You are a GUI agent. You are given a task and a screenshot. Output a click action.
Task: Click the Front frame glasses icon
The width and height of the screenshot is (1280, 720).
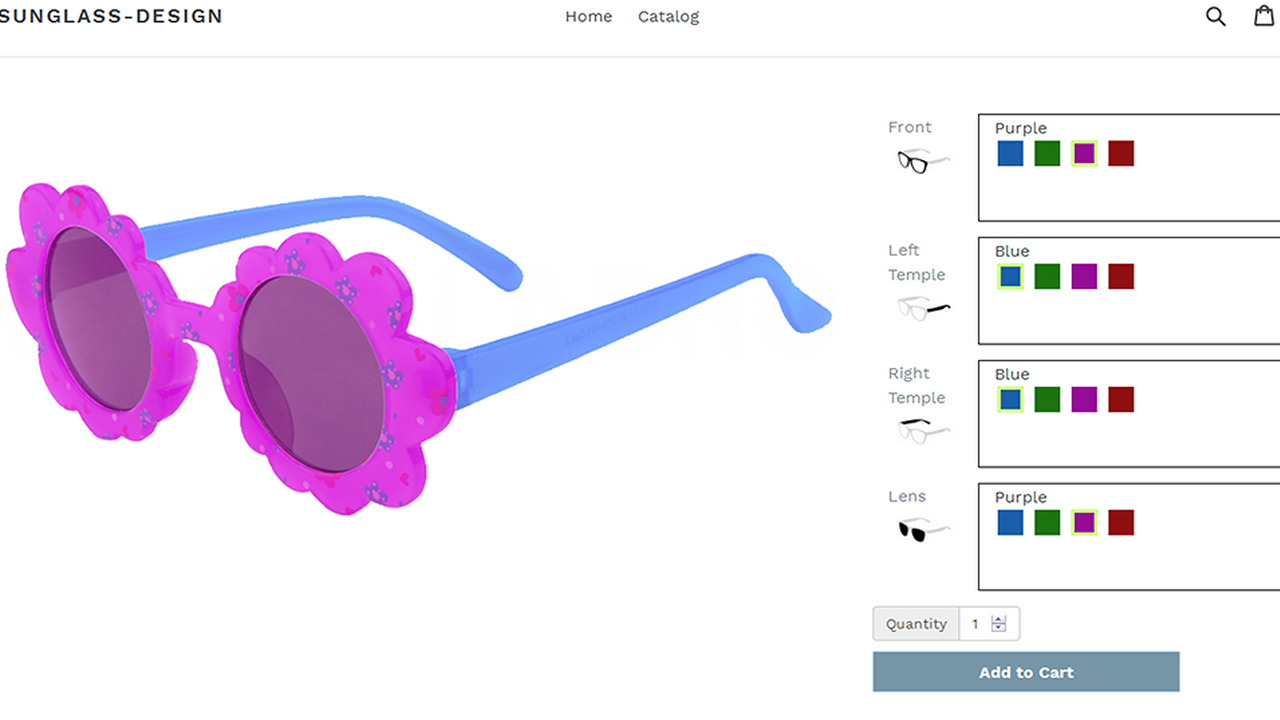tap(923, 160)
